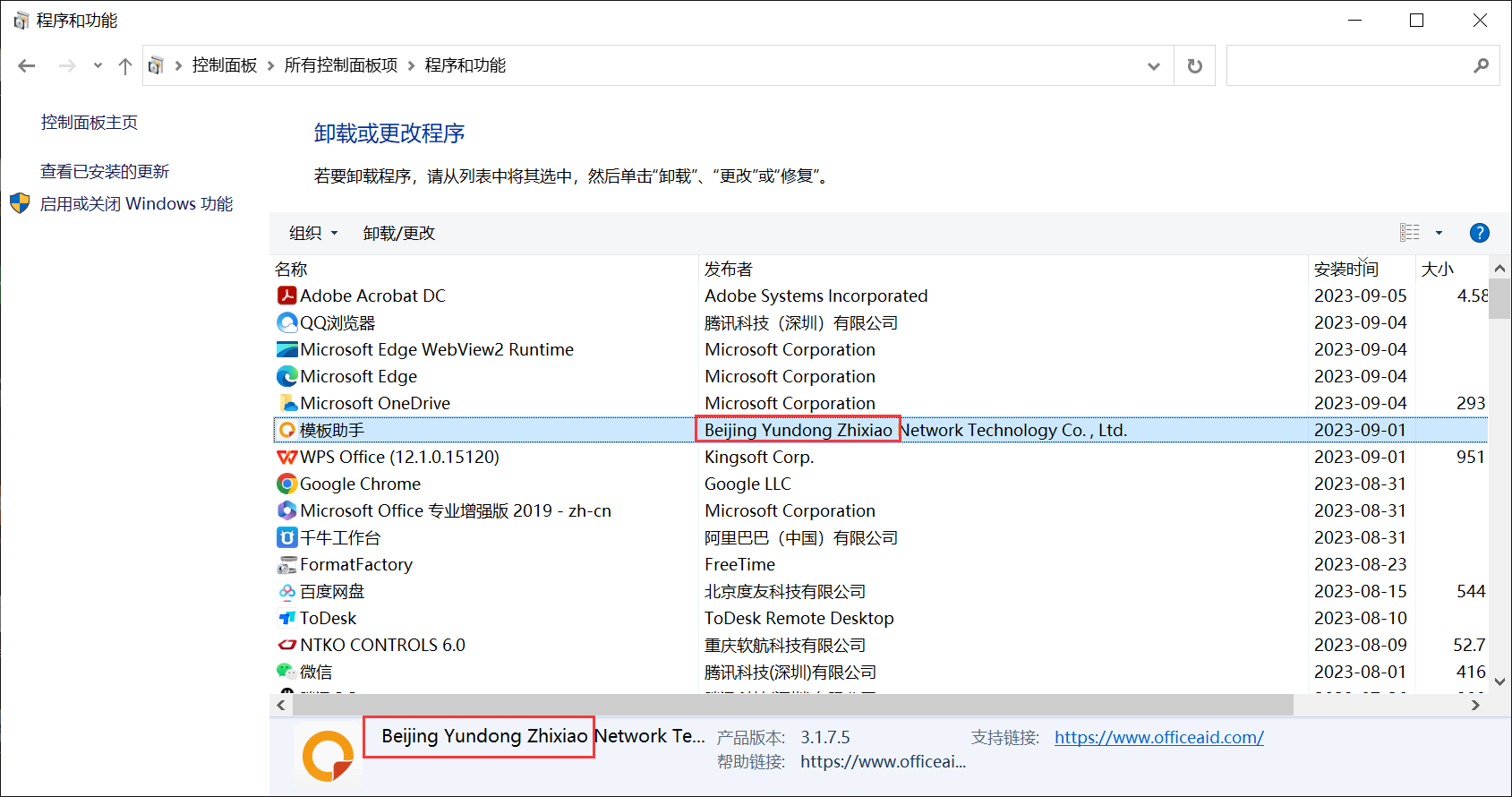Click vertical scrollbar up arrow
The image size is (1512, 797).
(1499, 268)
